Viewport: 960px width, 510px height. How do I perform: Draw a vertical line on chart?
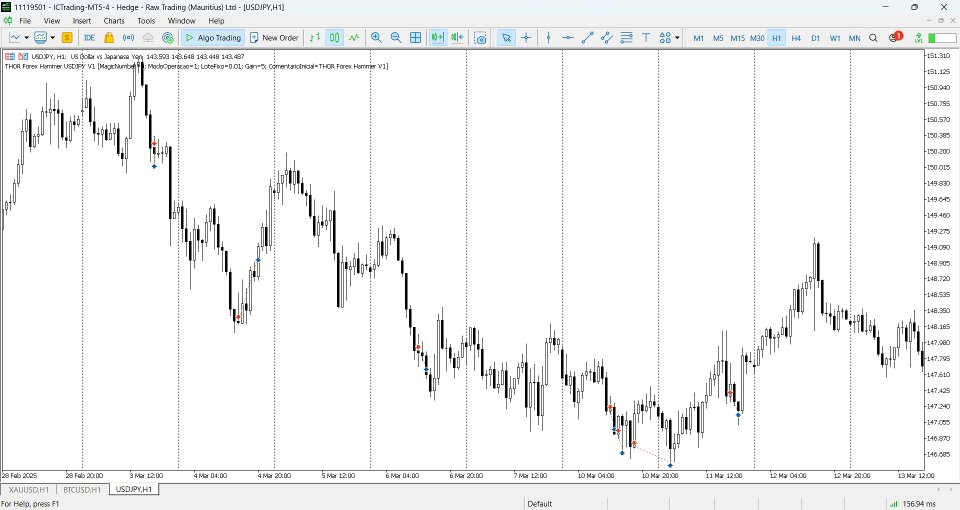coord(549,38)
